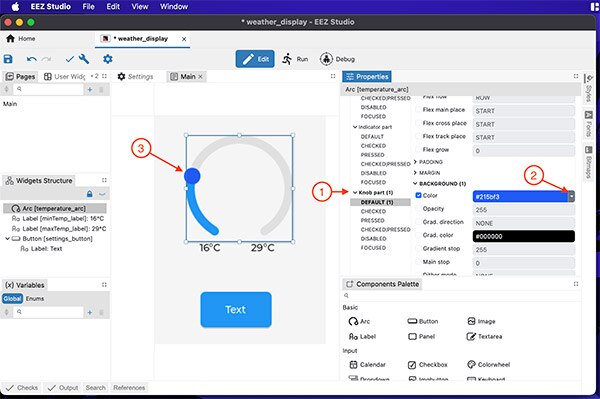Pick the Calendar component in palette
Image resolution: width=600 pixels, height=399 pixels.
coord(367,365)
